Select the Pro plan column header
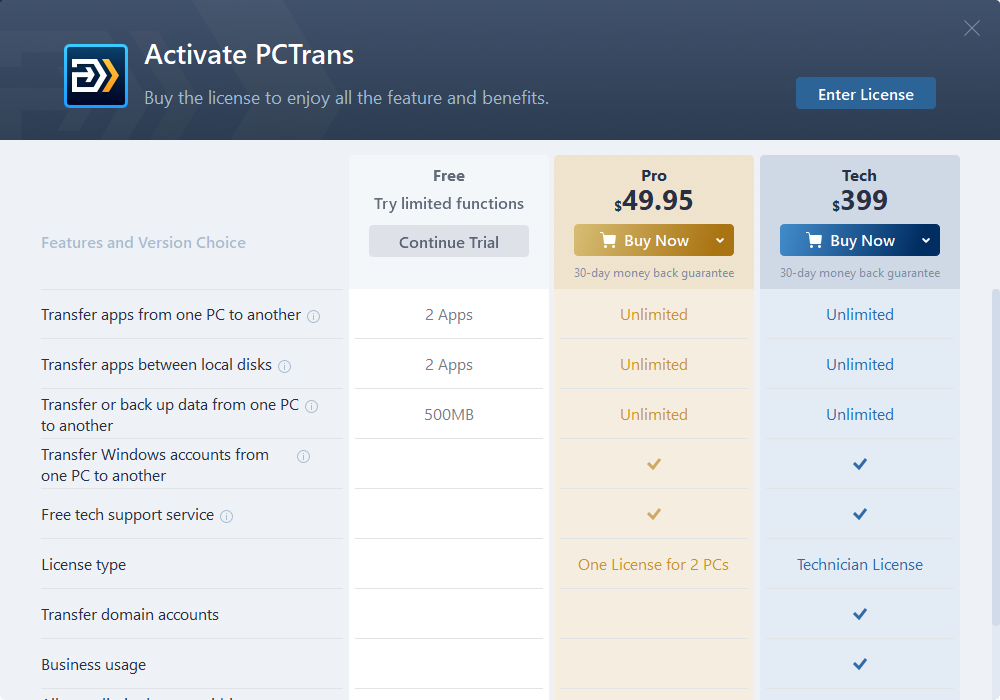The height and width of the screenshot is (700, 1000). [x=654, y=176]
